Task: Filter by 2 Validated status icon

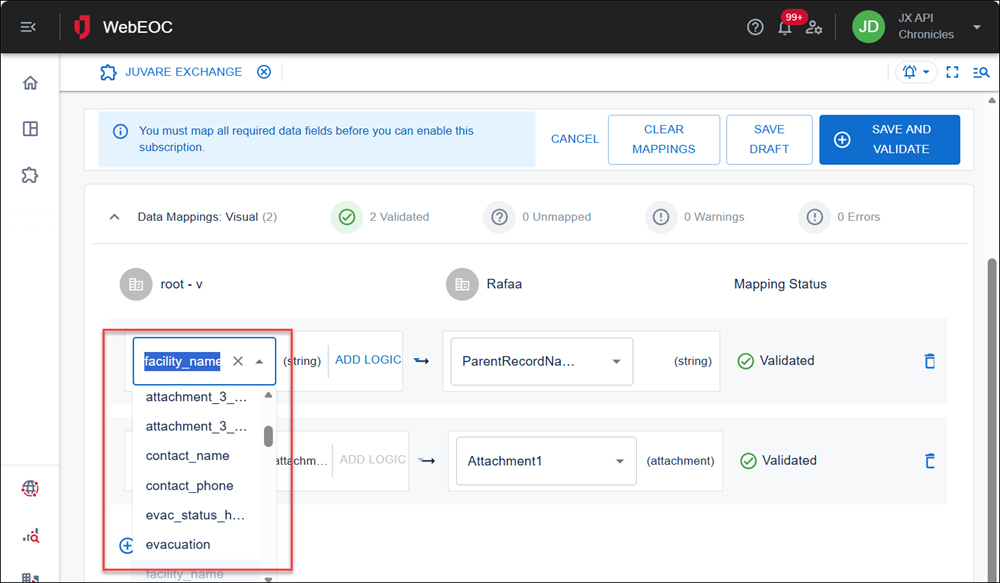Action: pos(346,217)
